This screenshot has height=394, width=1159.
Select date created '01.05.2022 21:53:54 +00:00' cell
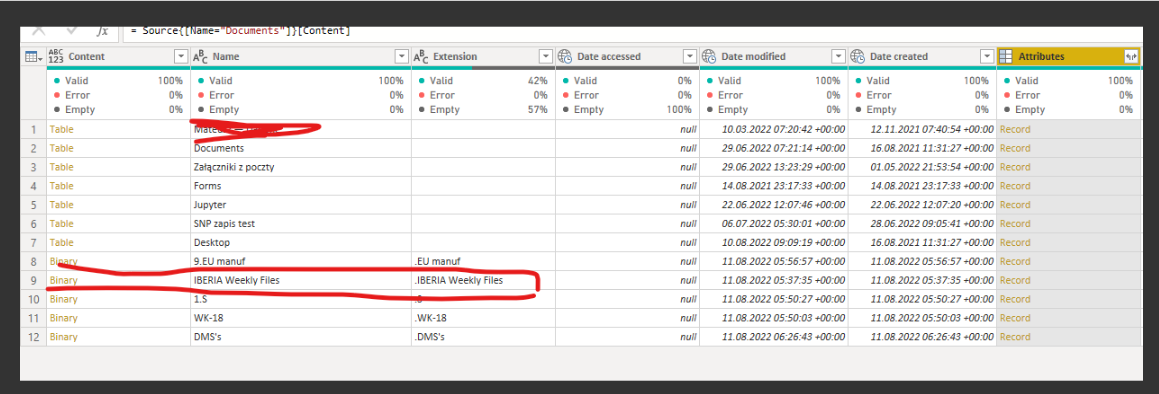922,167
